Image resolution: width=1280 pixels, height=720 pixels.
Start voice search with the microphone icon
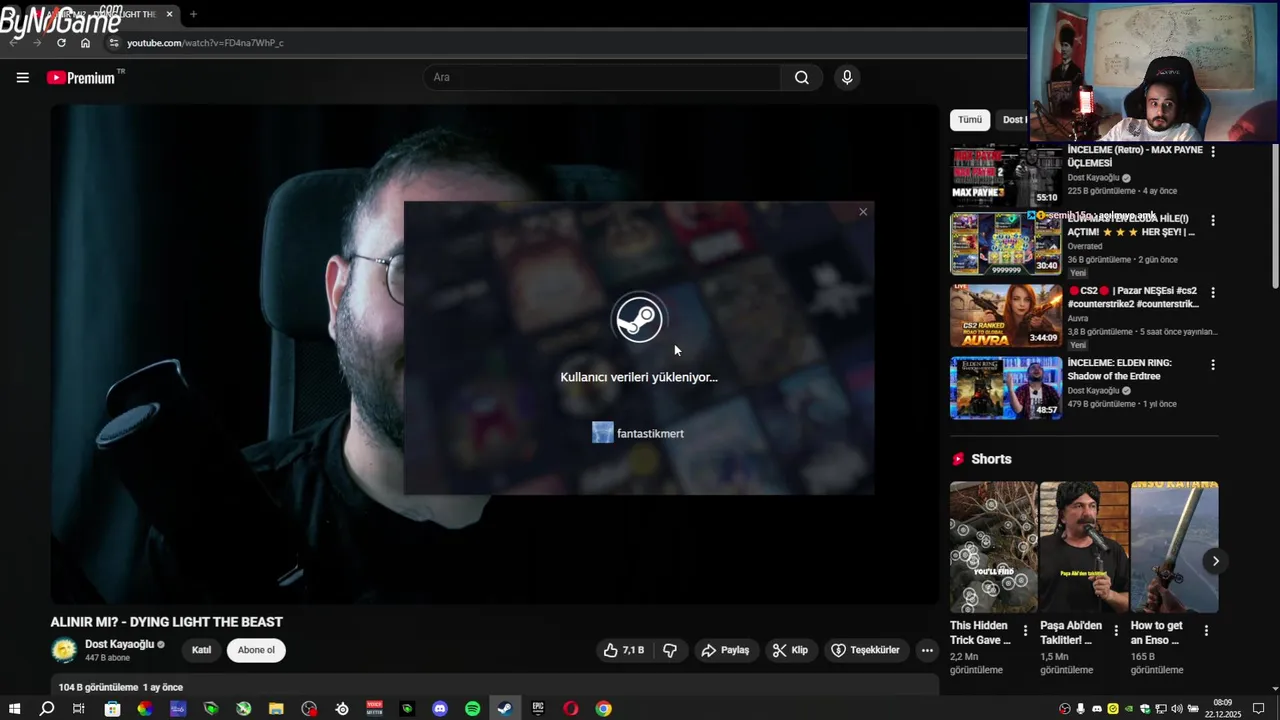[x=847, y=77]
